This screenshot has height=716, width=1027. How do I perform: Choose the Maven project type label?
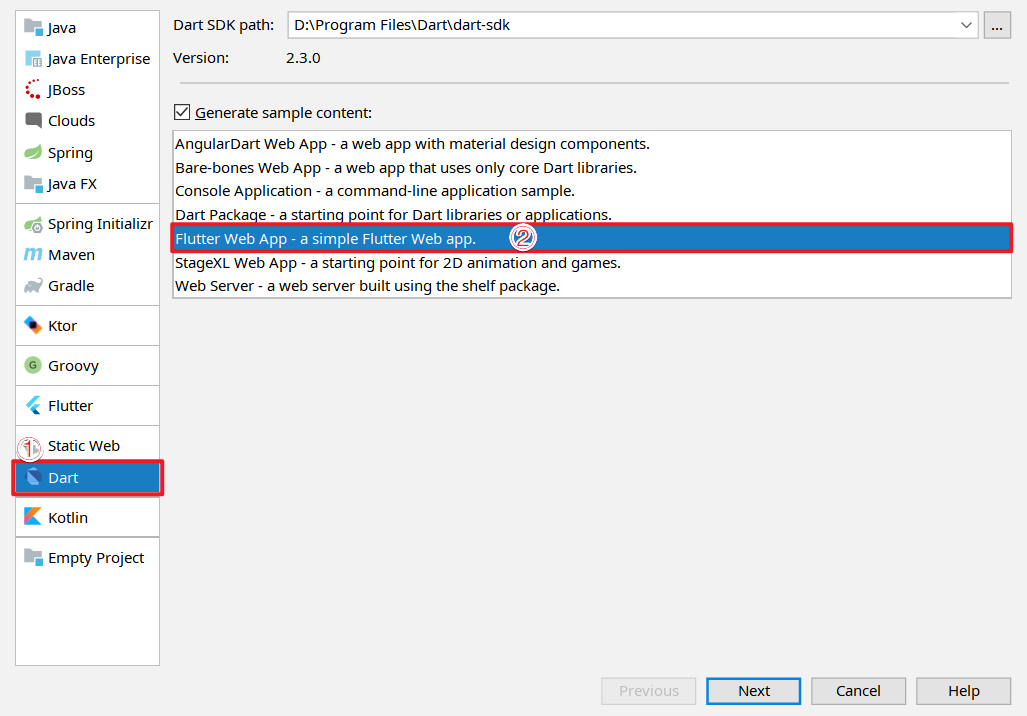point(71,255)
